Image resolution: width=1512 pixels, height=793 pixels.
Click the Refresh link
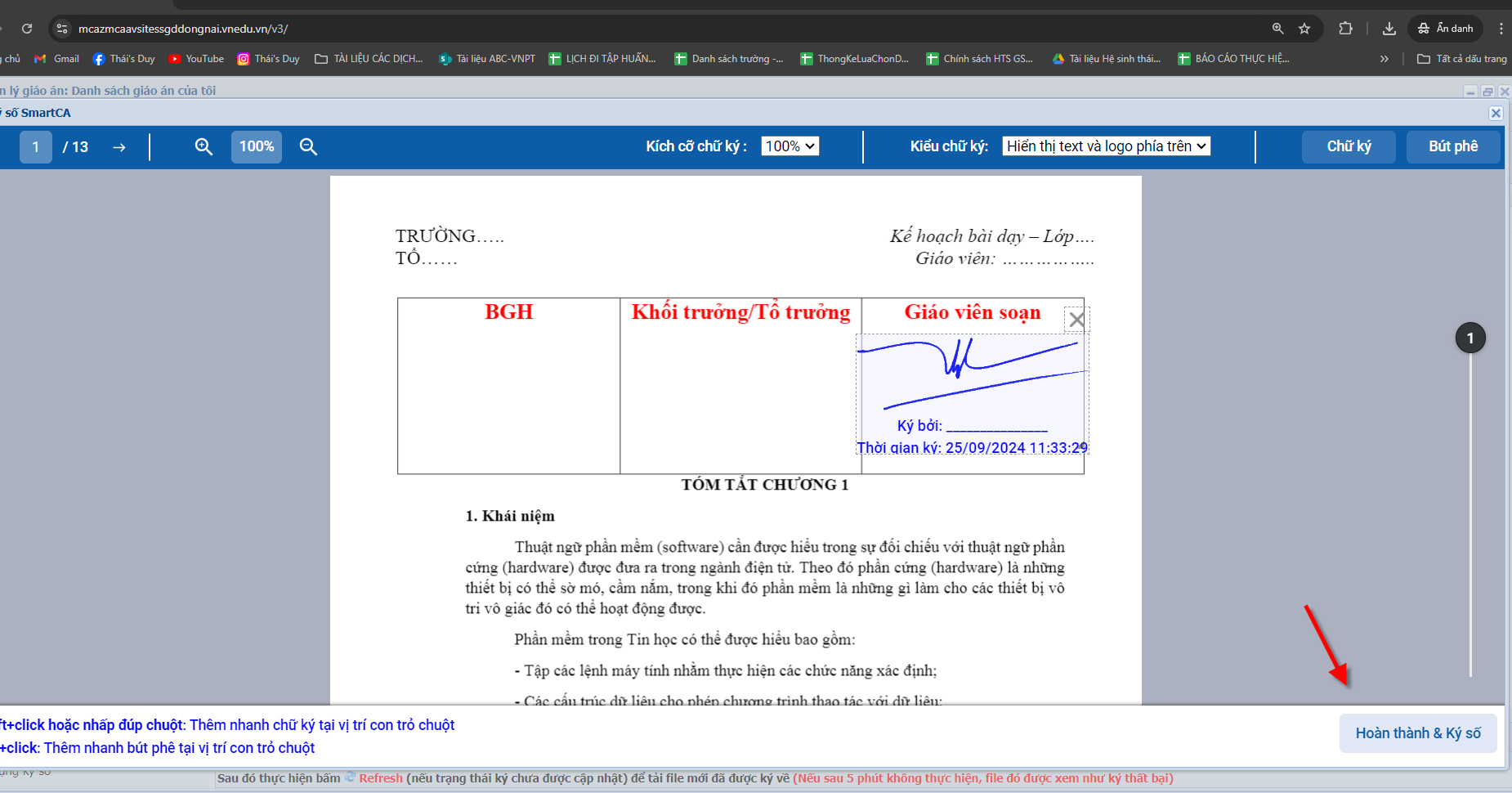point(380,778)
